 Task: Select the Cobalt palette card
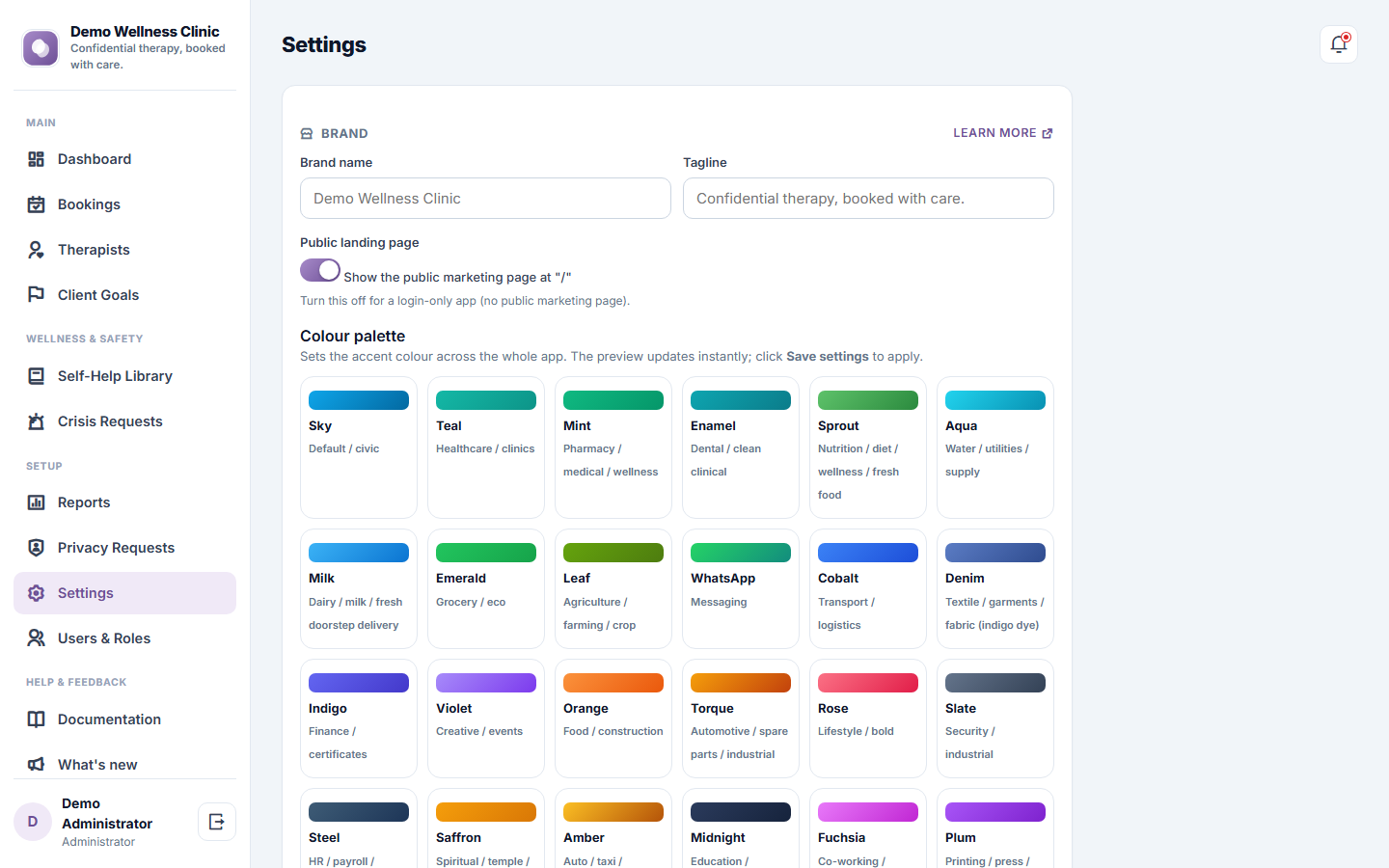[x=868, y=588]
